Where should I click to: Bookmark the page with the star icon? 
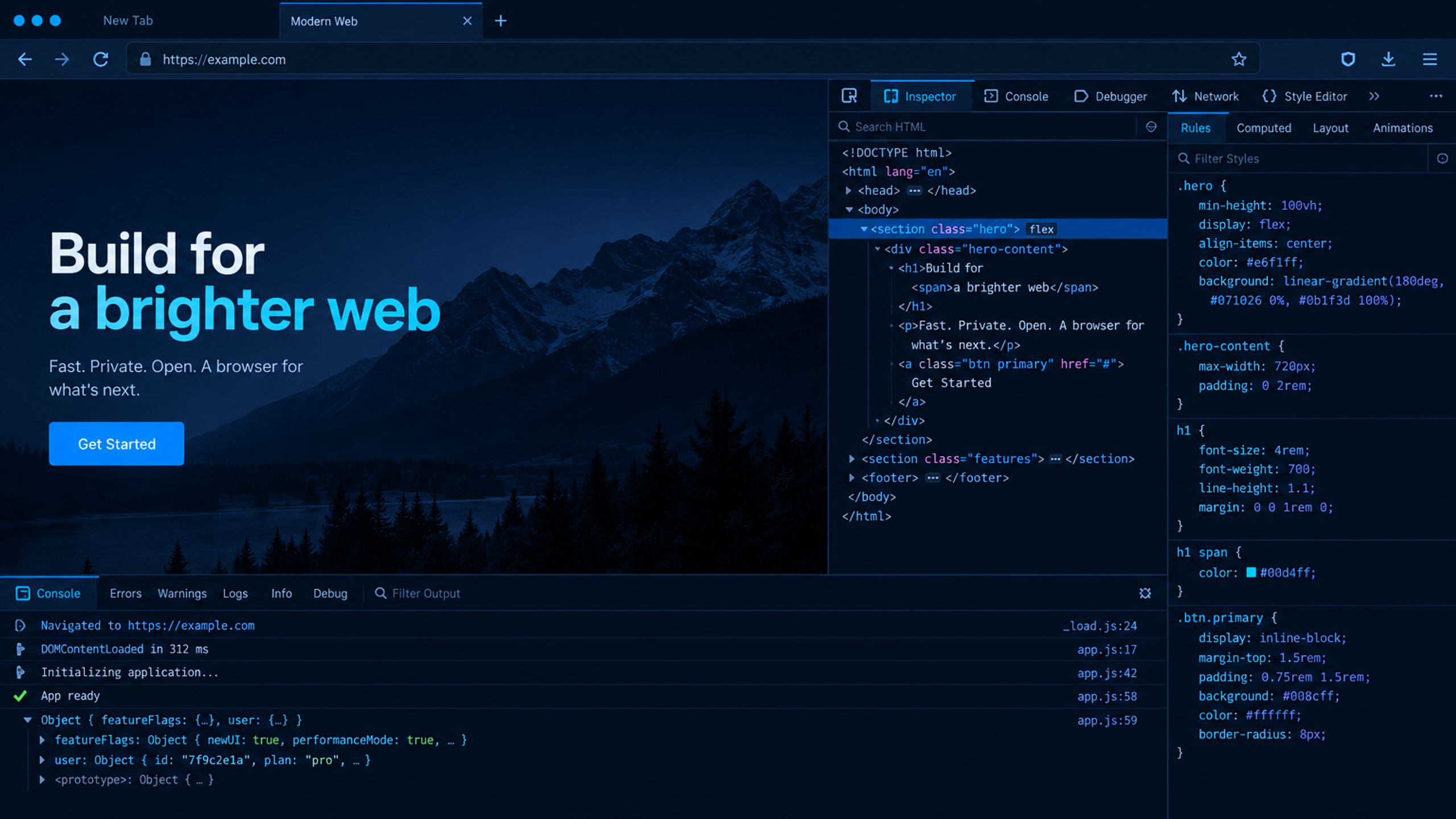(1239, 59)
